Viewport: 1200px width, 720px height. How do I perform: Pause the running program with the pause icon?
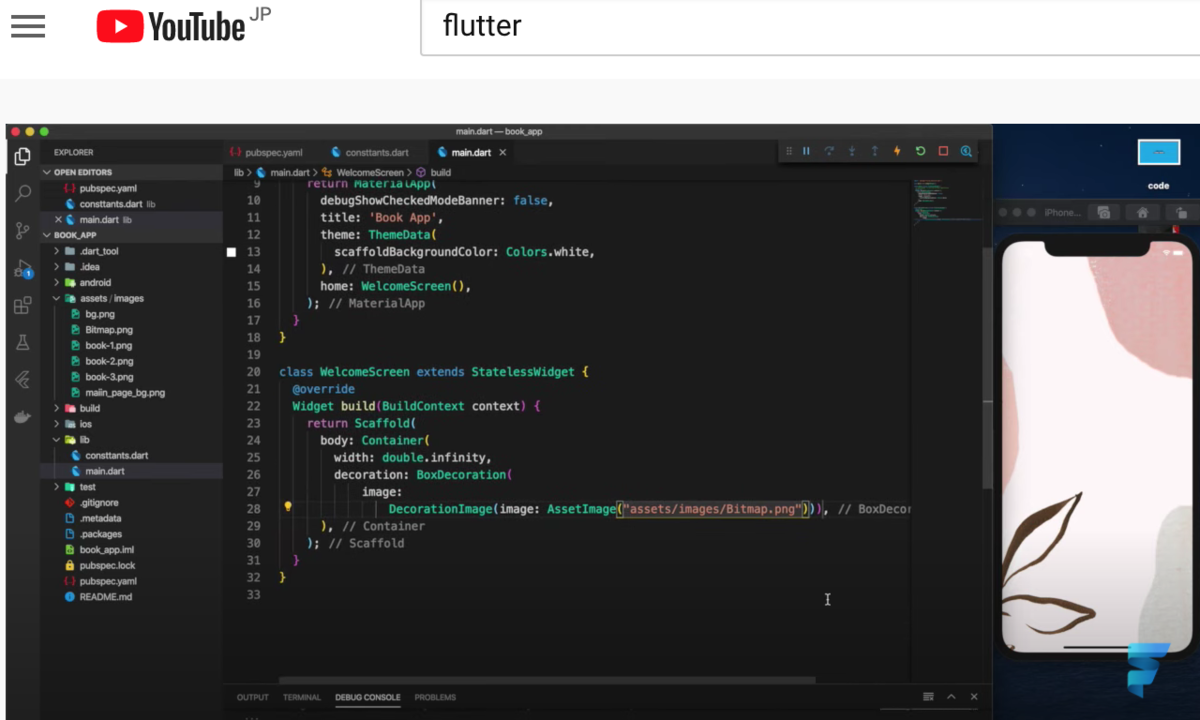click(x=806, y=151)
